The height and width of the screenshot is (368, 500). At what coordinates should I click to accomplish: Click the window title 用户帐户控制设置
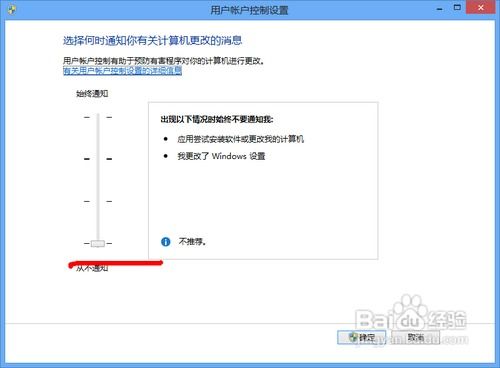pos(249,10)
